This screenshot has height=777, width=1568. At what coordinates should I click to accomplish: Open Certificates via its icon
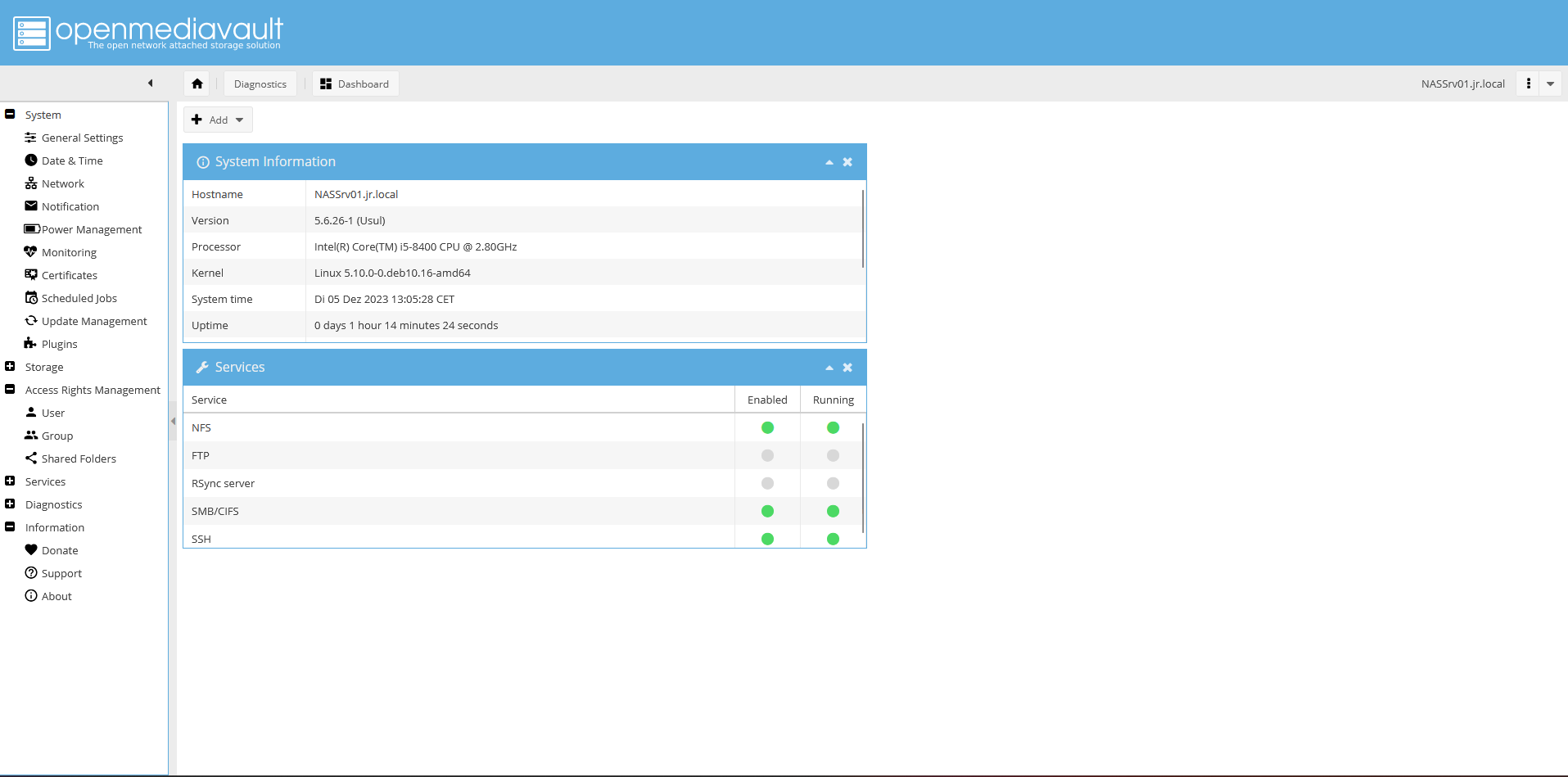click(31, 275)
